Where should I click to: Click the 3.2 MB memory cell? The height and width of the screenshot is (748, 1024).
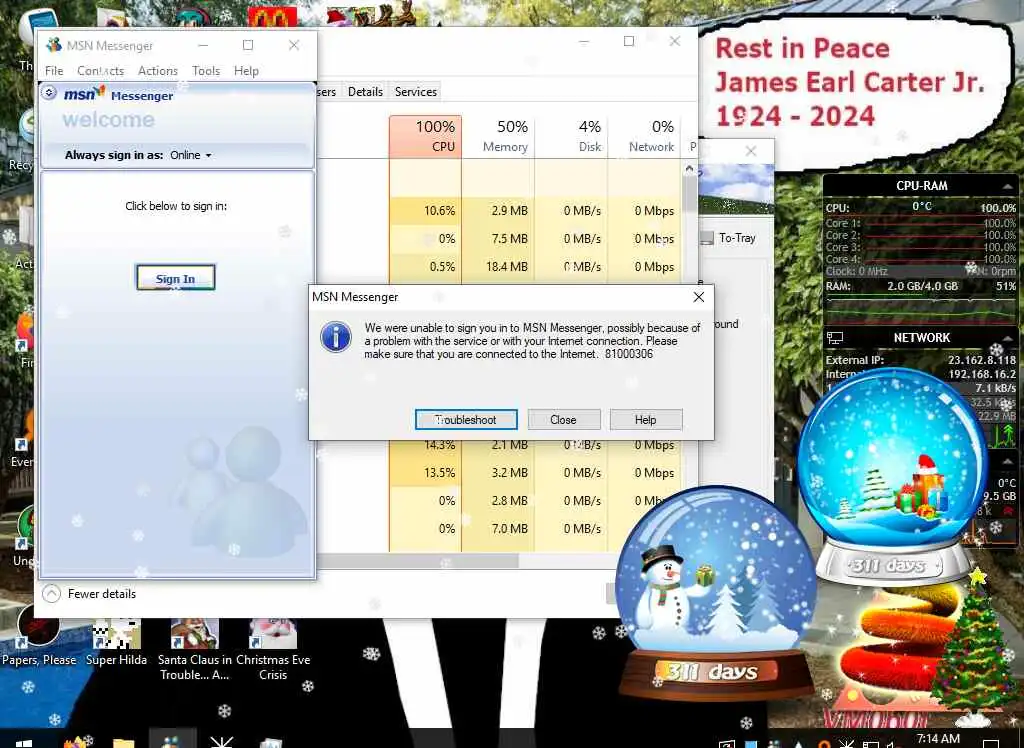[498, 473]
